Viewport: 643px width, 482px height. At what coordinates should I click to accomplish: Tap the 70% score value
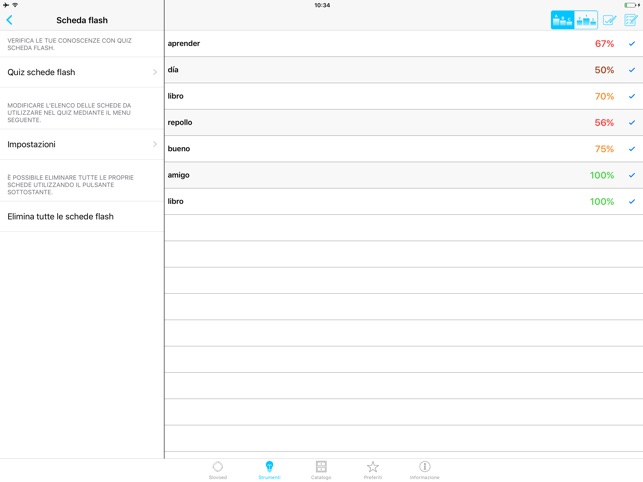click(x=604, y=96)
